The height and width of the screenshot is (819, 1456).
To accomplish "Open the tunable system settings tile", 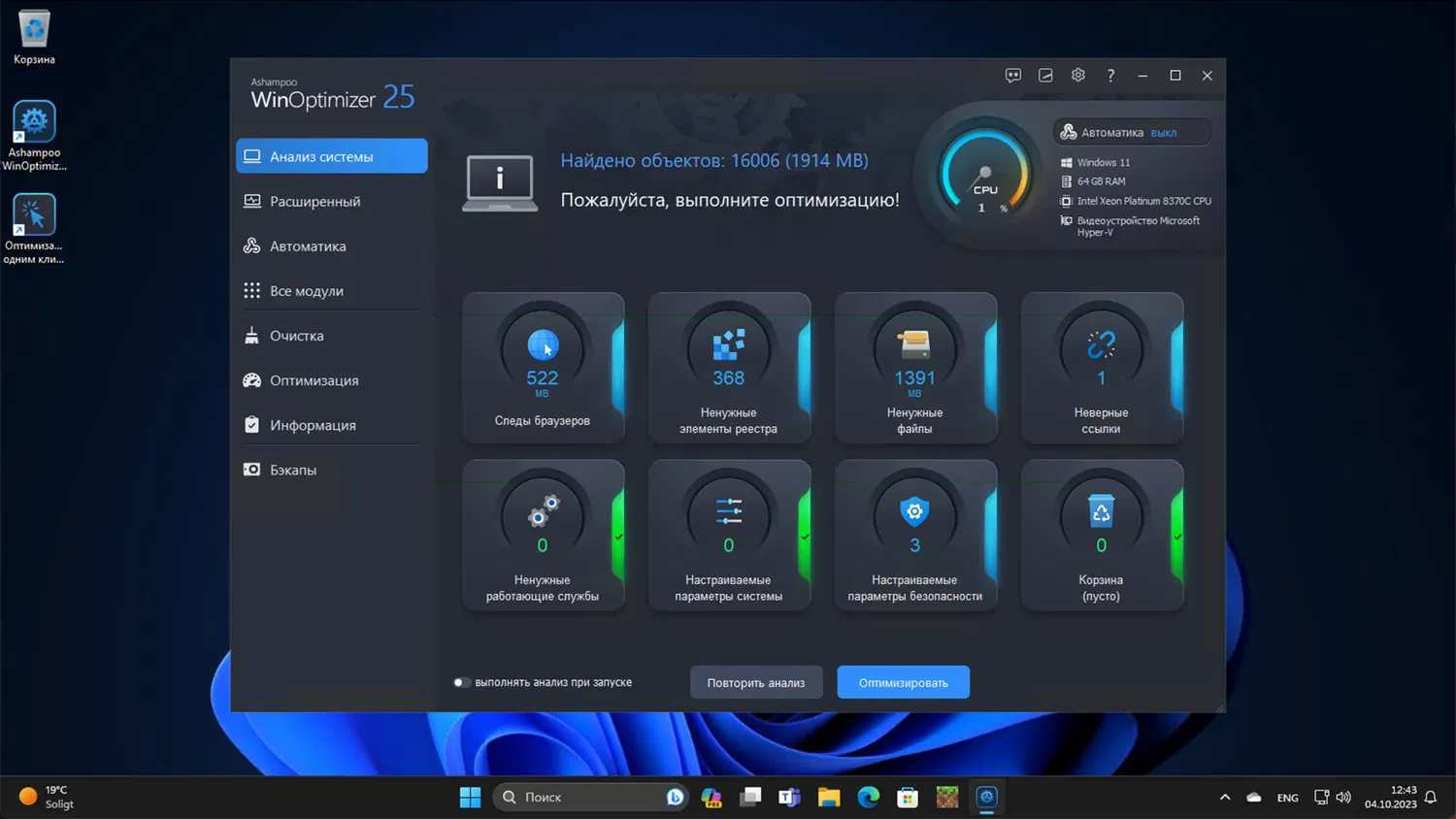I will click(x=728, y=536).
